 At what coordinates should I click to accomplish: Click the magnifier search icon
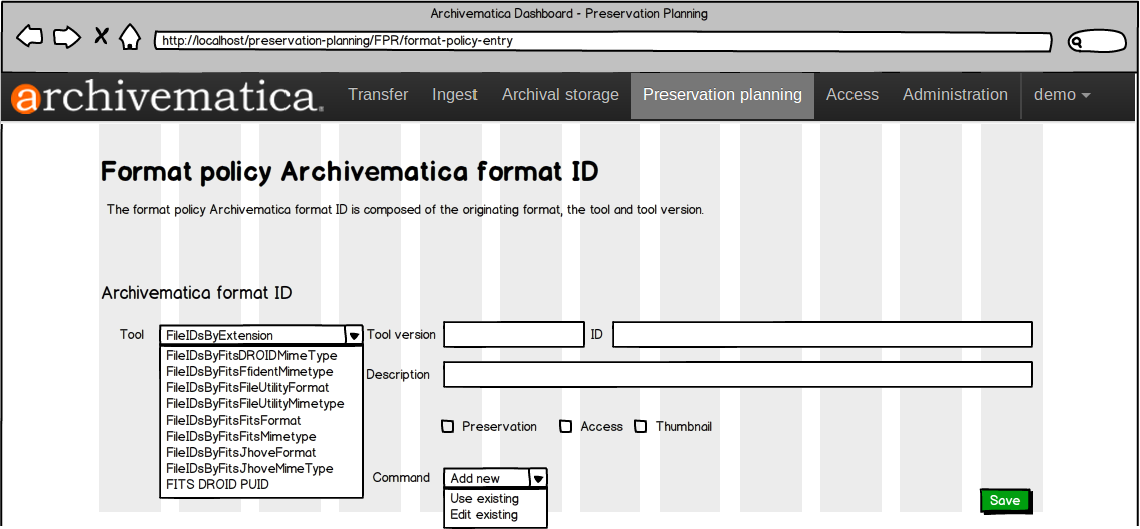tap(1078, 42)
